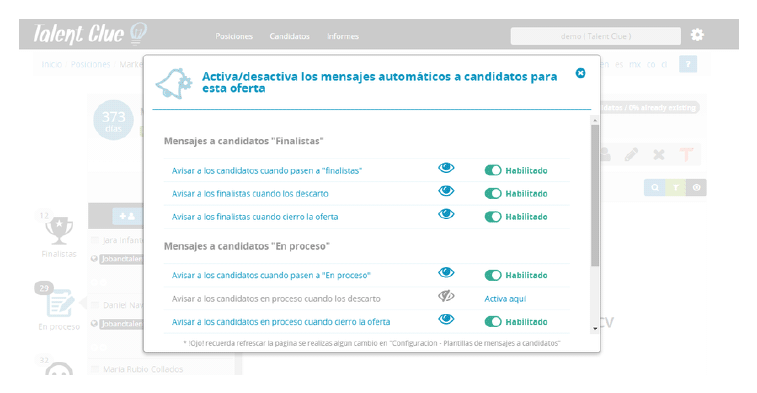This screenshot has width=757, height=393.
Task: Click the dialog scrollbar down arrow
Action: click(x=595, y=328)
